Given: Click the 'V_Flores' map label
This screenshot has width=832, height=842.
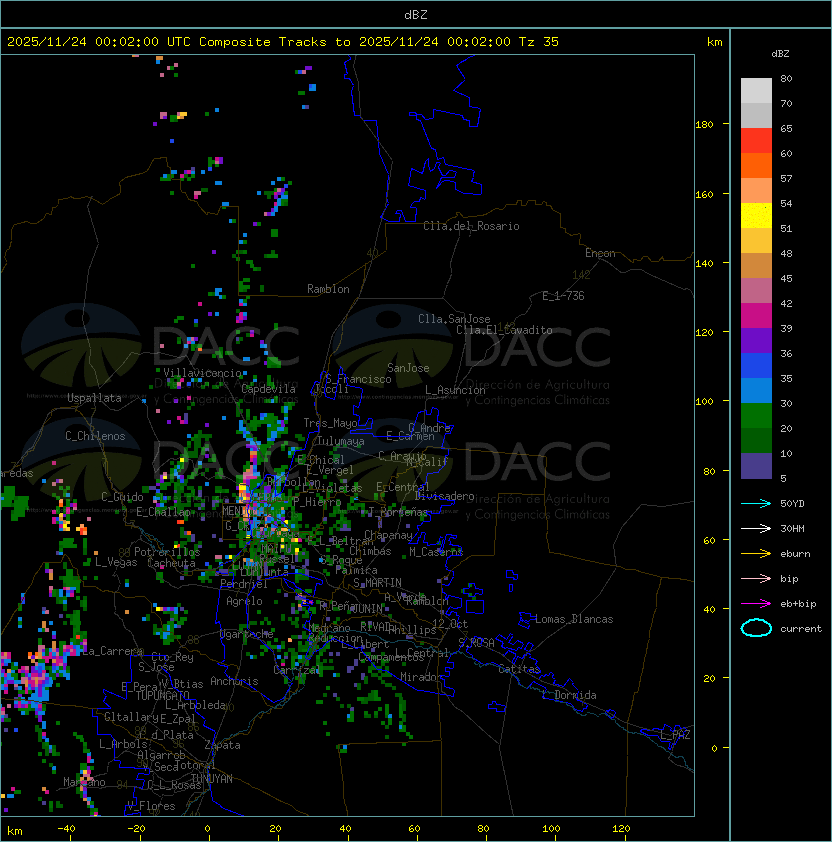Looking at the screenshot, I should (x=151, y=806).
